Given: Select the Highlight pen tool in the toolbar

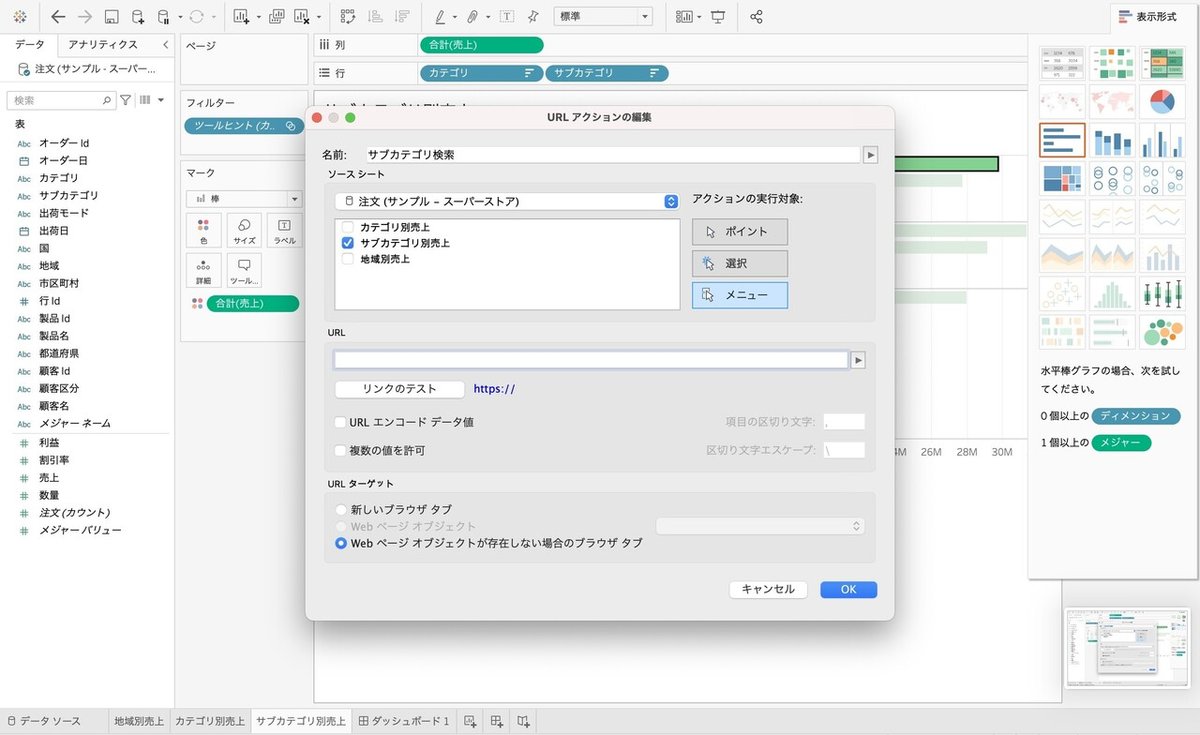Looking at the screenshot, I should pos(440,17).
